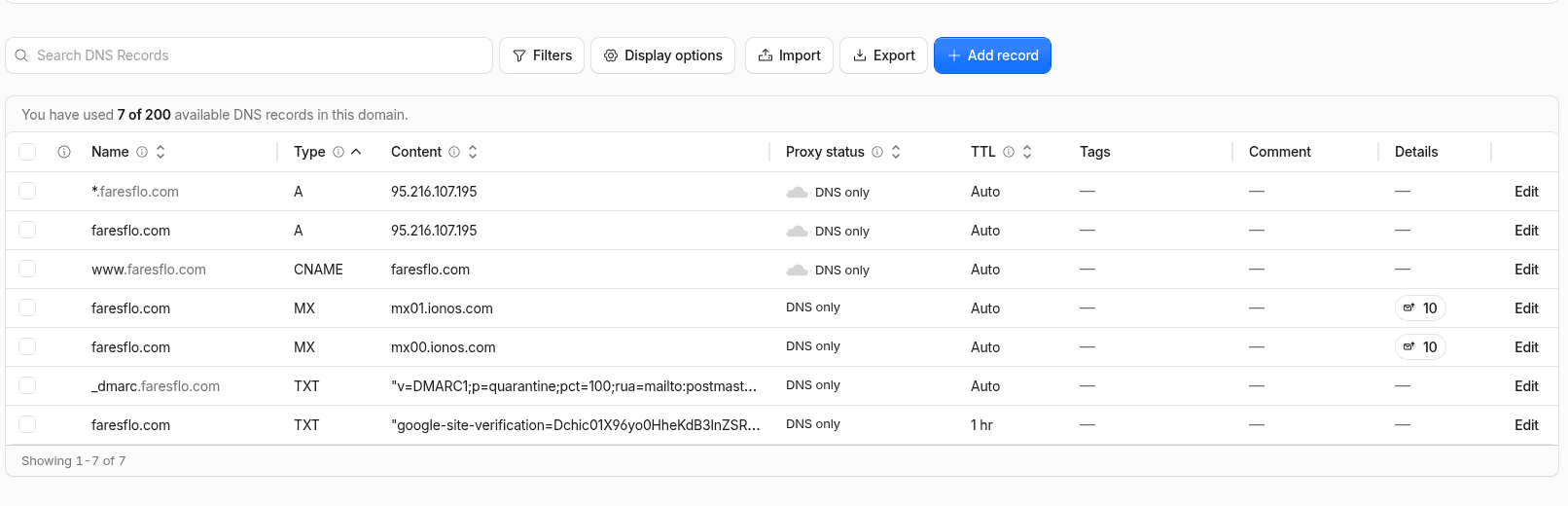Click the www.faresflo.com name cell
This screenshot has width=1568, height=506.
click(149, 270)
